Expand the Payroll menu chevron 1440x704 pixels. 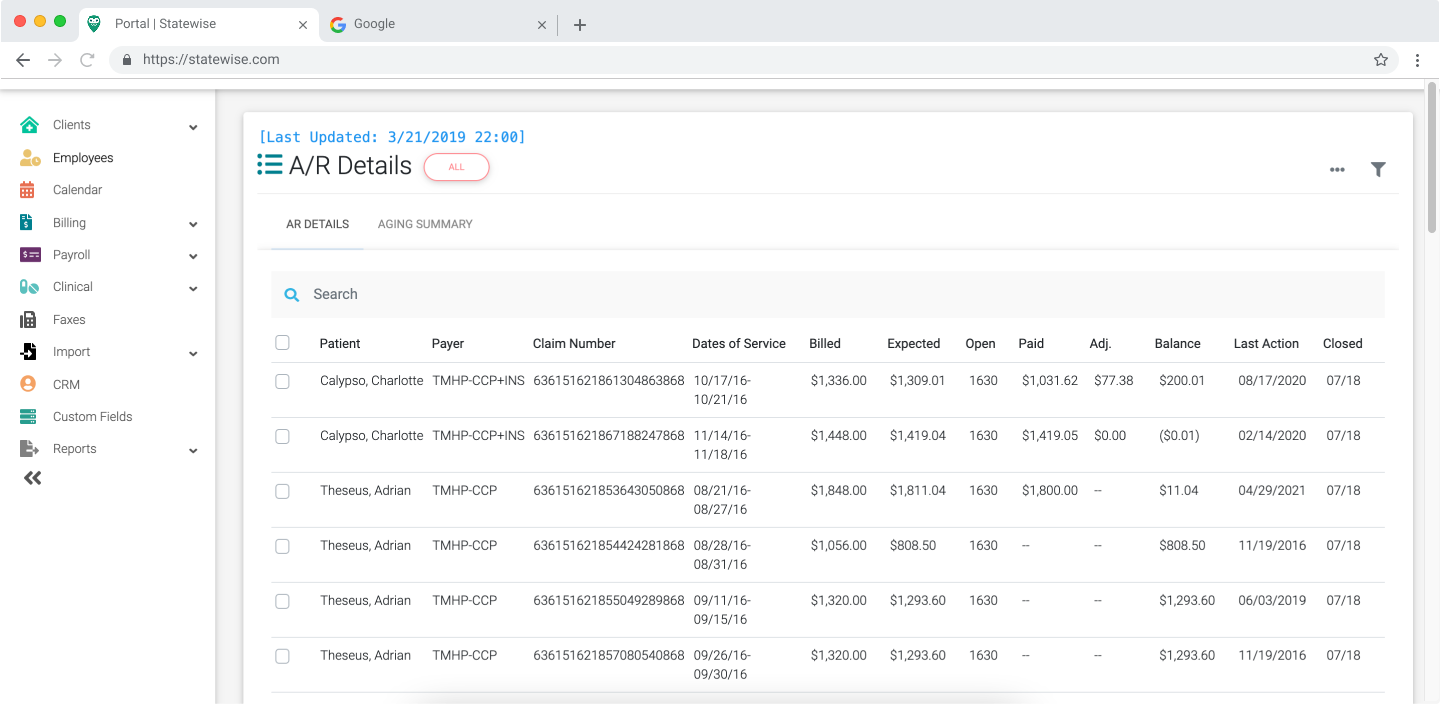(193, 257)
